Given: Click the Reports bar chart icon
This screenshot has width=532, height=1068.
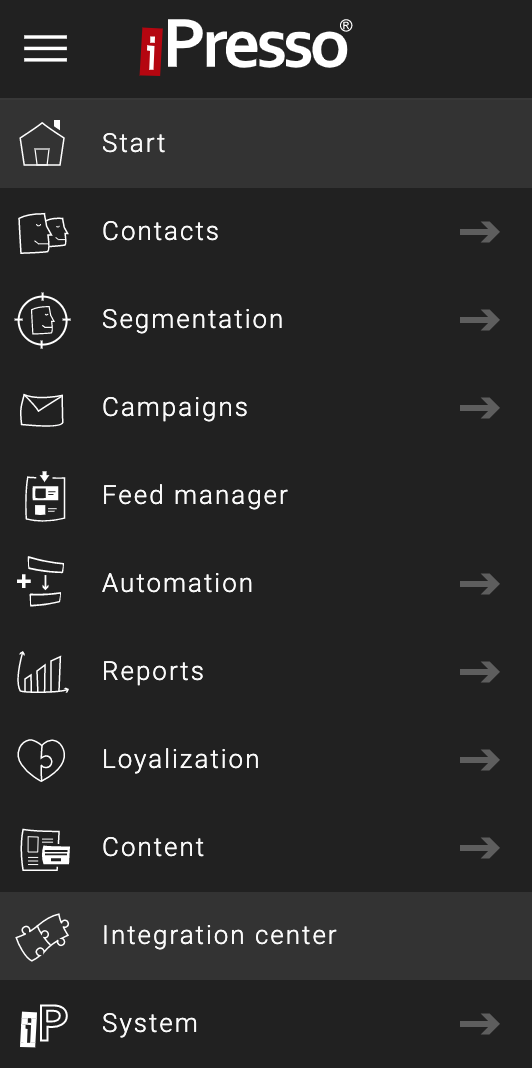Looking at the screenshot, I should [42, 672].
